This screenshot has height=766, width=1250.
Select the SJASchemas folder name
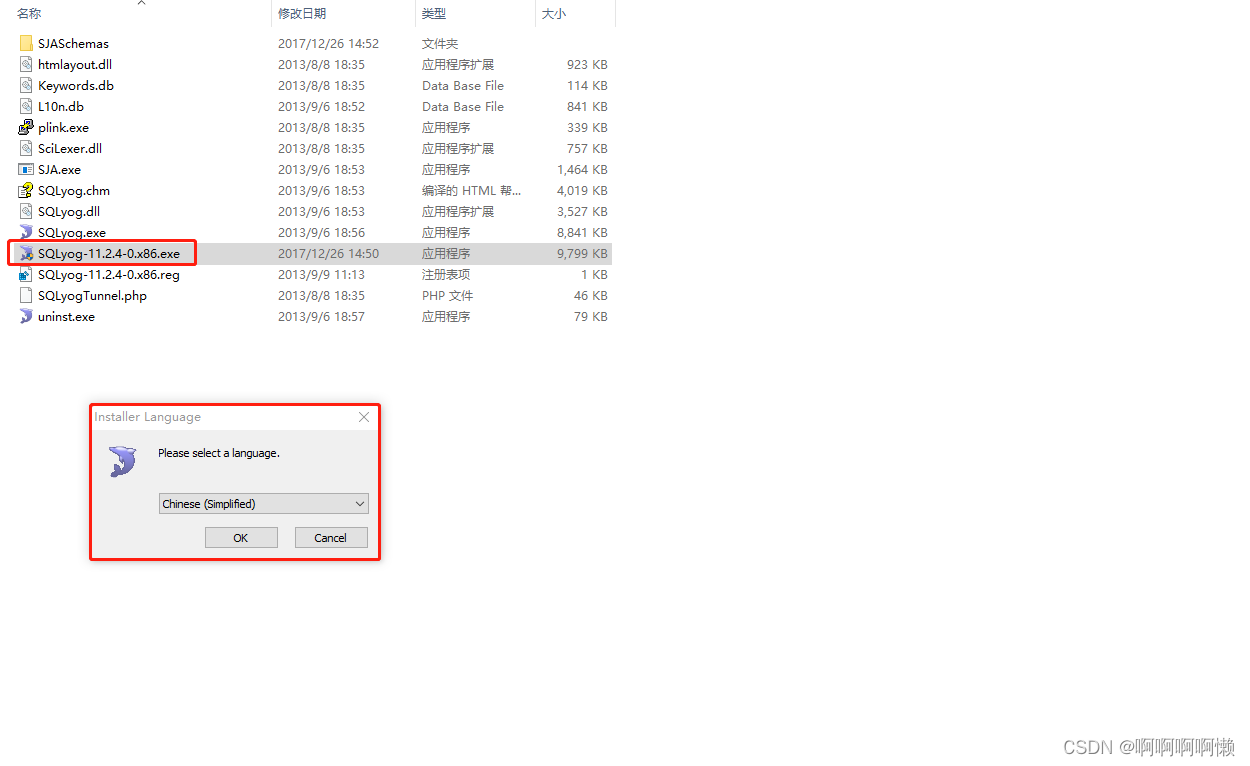73,43
